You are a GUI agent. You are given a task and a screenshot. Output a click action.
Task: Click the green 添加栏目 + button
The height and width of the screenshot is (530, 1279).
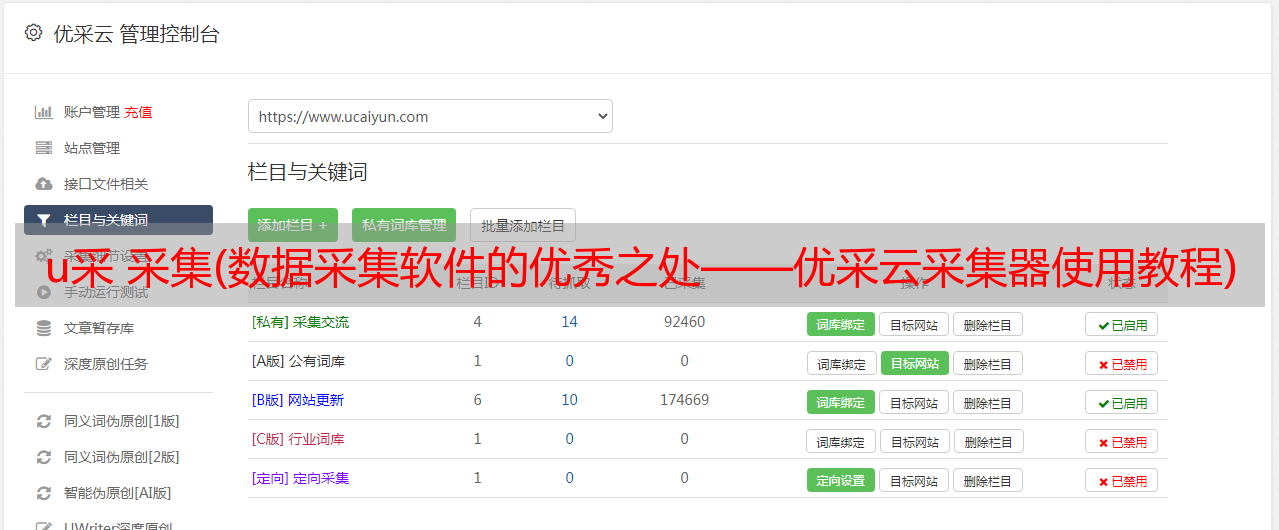click(x=293, y=225)
